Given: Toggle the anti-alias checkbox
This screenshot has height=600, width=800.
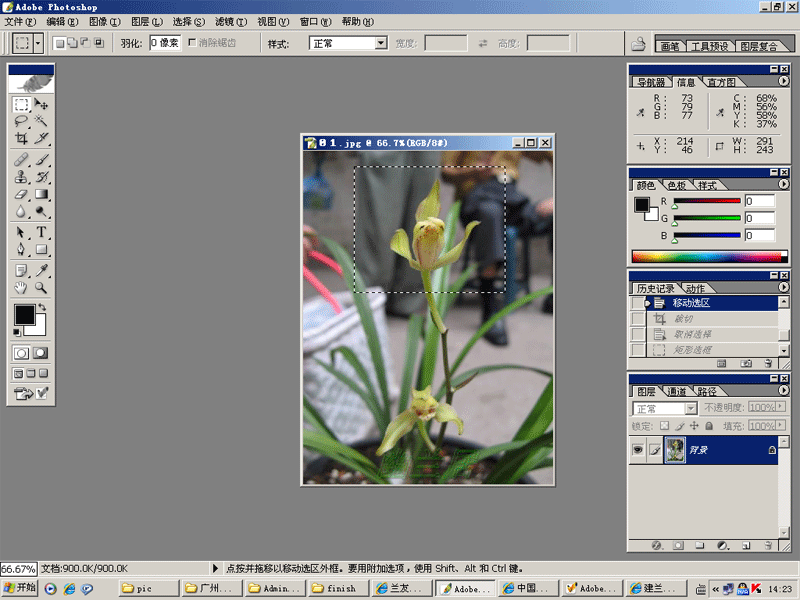Looking at the screenshot, I should coord(192,42).
